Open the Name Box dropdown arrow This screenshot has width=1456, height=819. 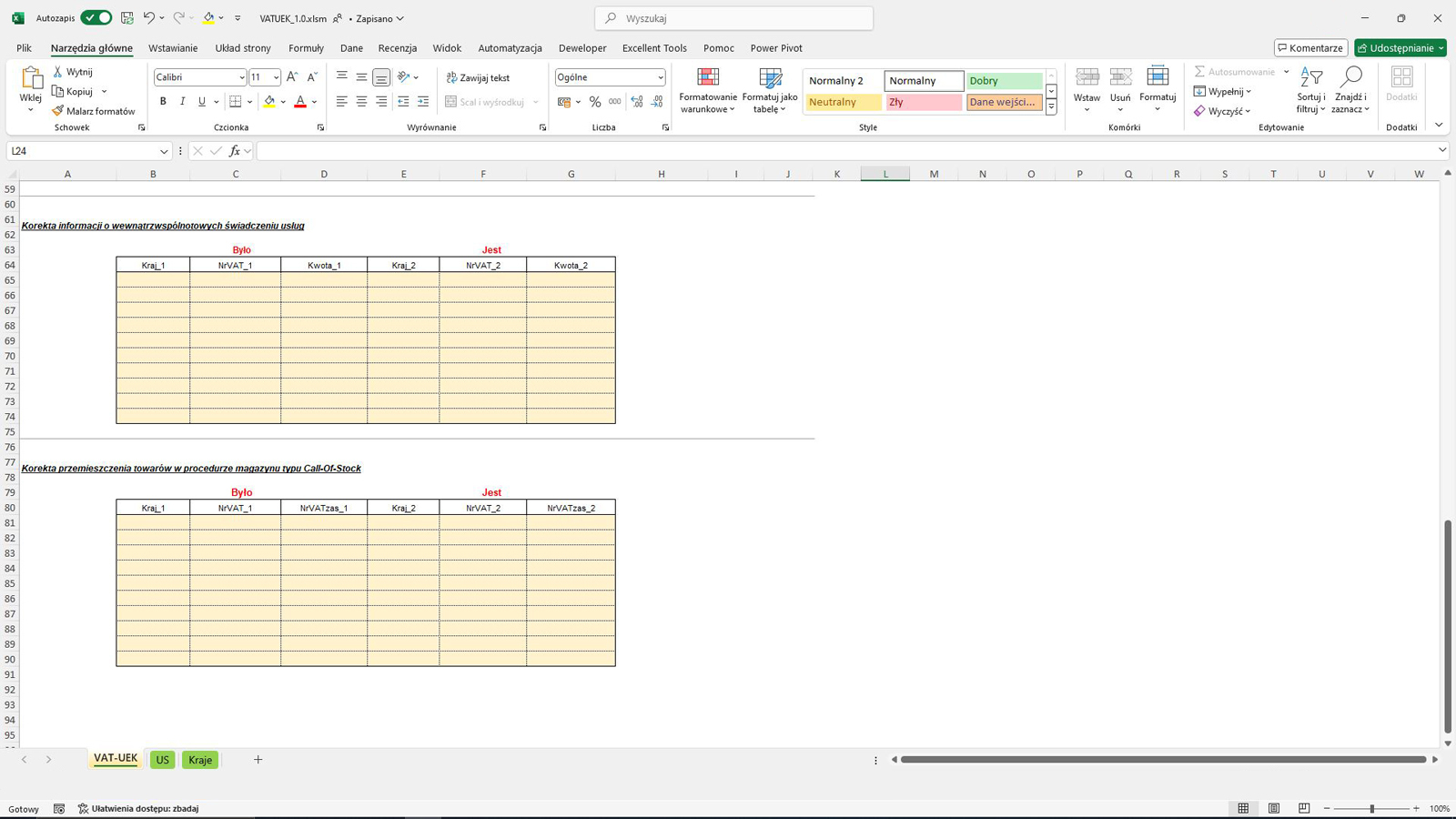click(x=164, y=151)
